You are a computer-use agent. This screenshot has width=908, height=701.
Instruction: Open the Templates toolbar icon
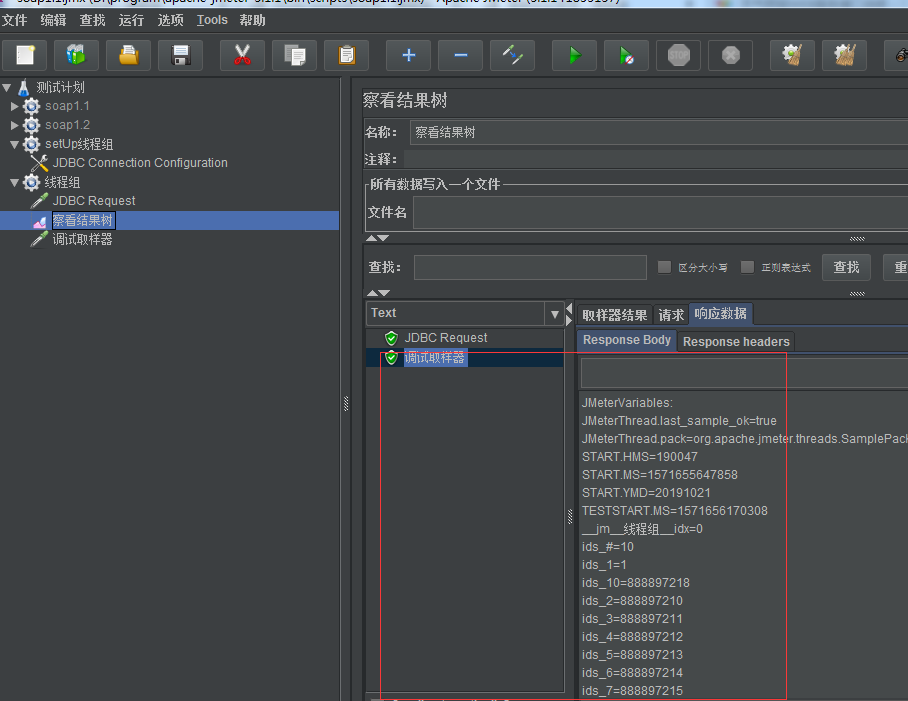(76, 56)
